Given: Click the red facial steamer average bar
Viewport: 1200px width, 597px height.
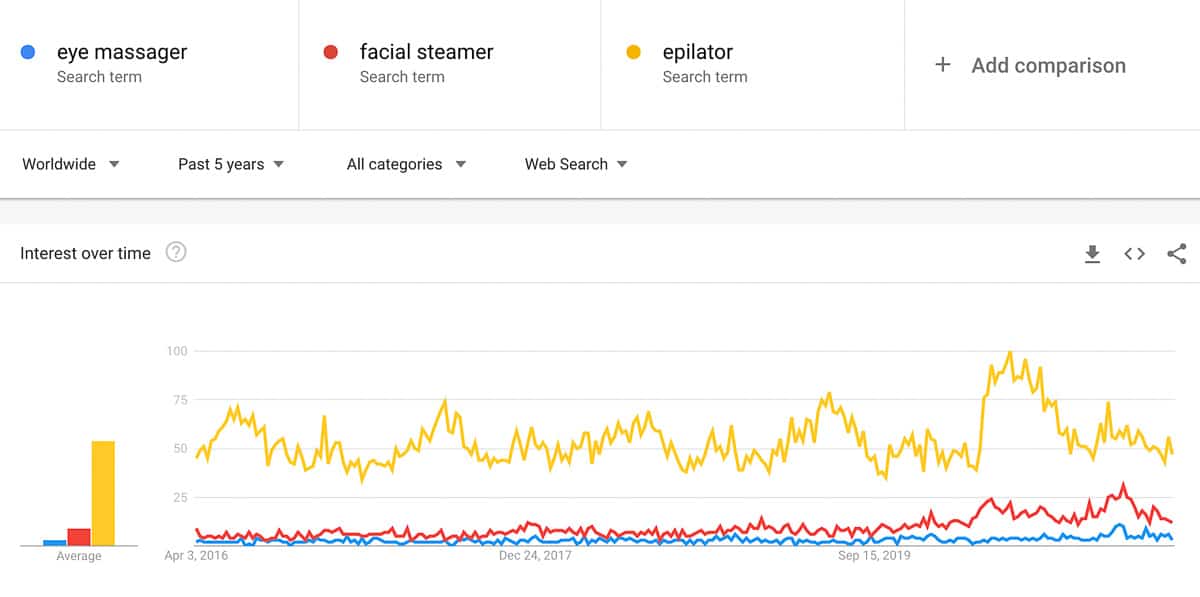Looking at the screenshot, I should click(x=79, y=537).
